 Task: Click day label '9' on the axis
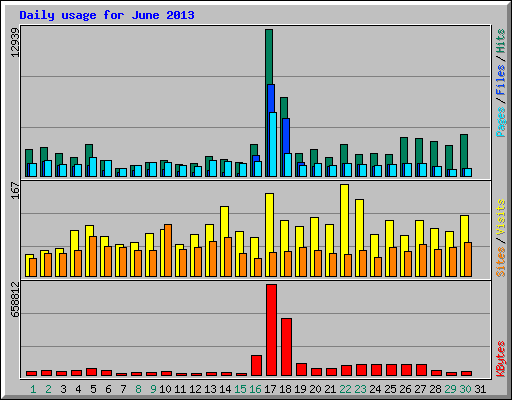click(153, 389)
